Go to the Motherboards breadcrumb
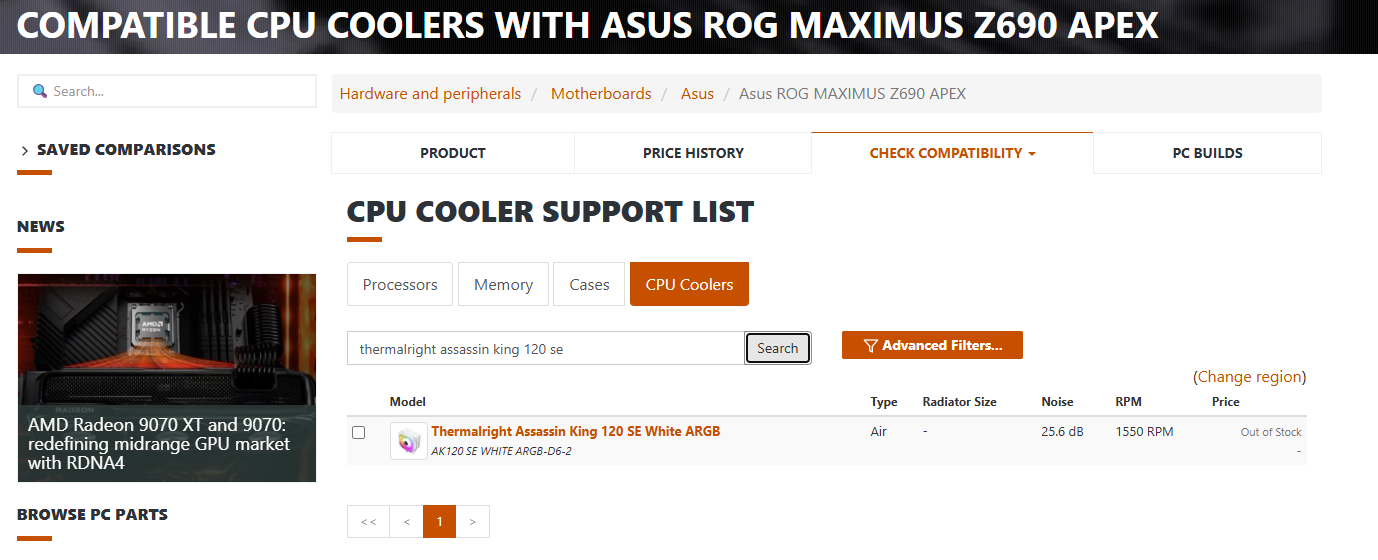1378x560 pixels. [601, 94]
